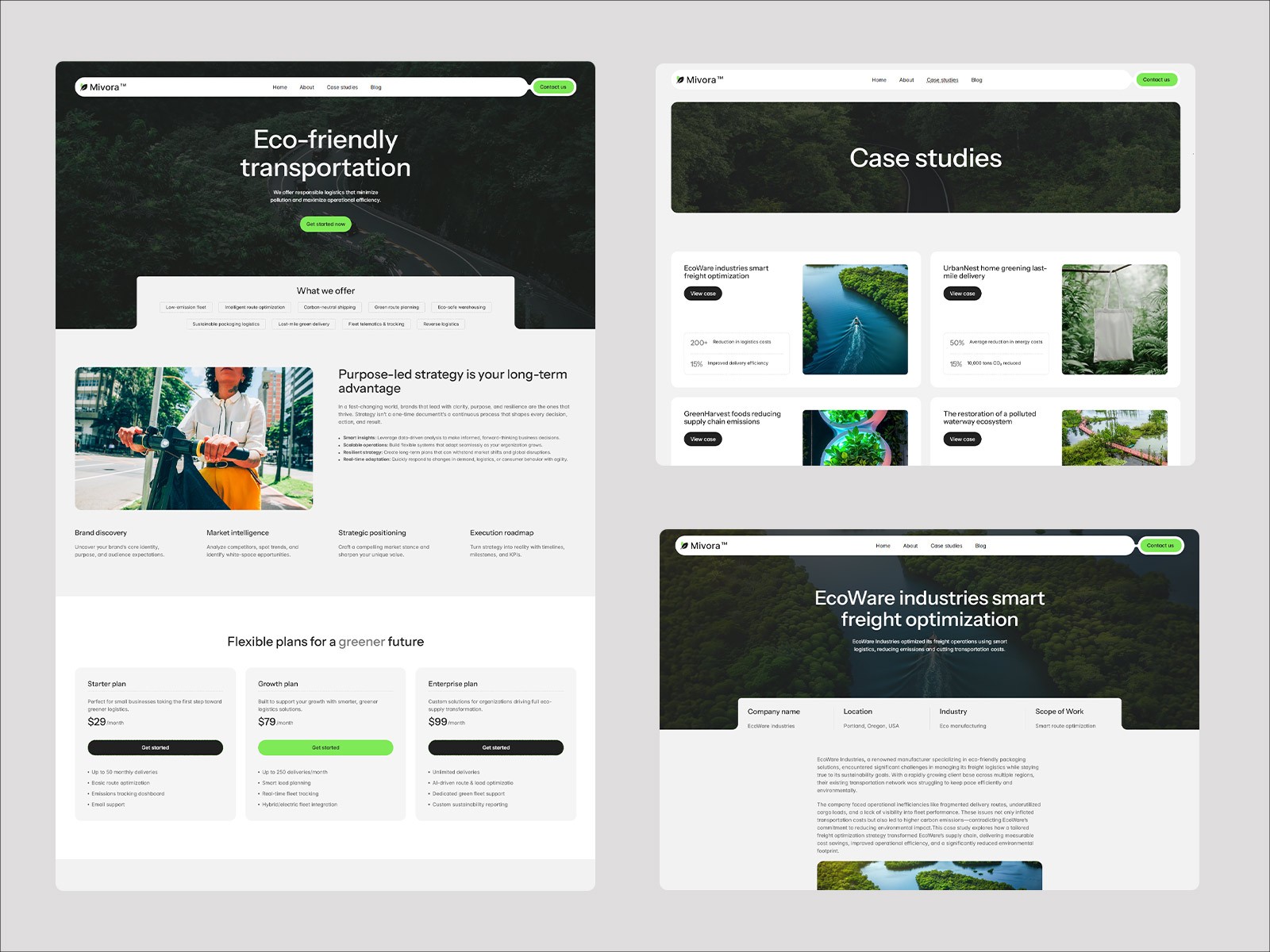
Task: Click the Mivora leaf logo on Case studies page
Action: 681,79
